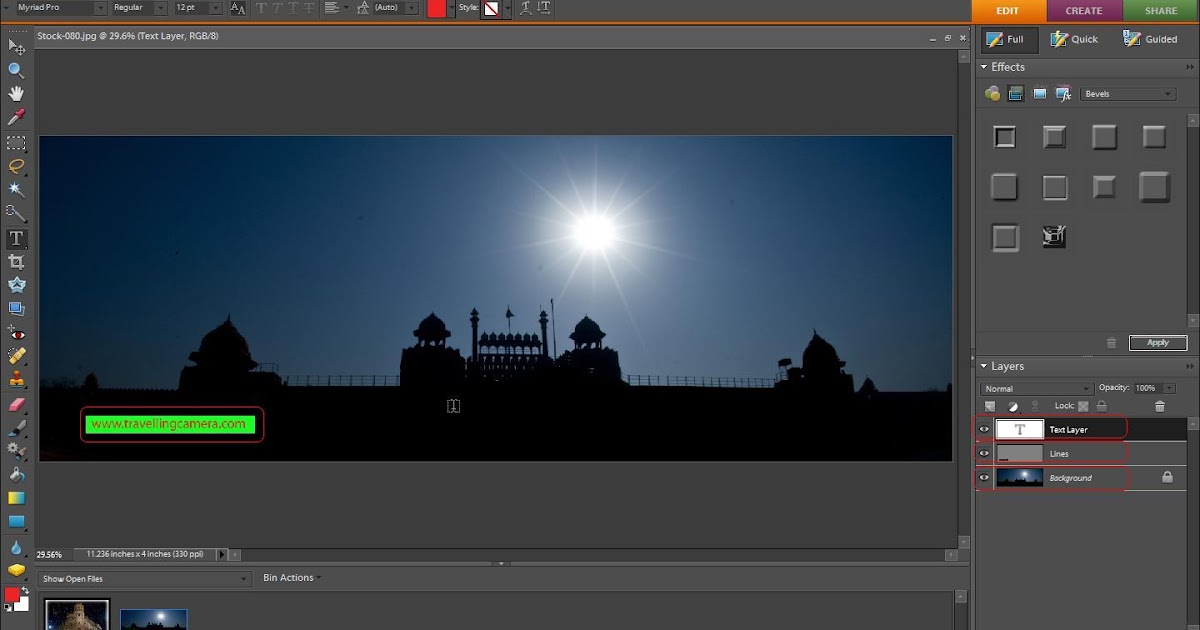The height and width of the screenshot is (630, 1200).
Task: Open the CREATE menu
Action: tap(1084, 11)
